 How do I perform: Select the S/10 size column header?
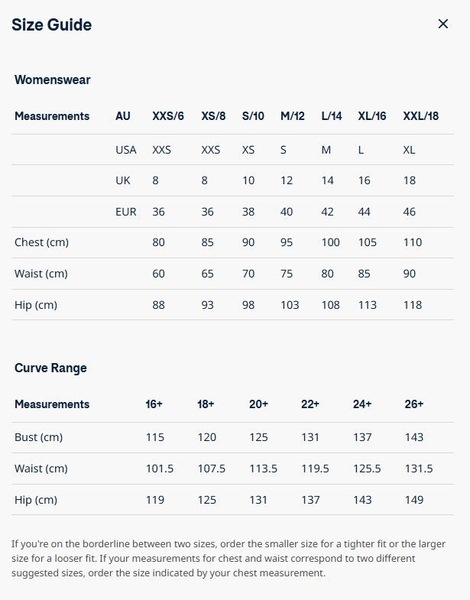[x=253, y=116]
